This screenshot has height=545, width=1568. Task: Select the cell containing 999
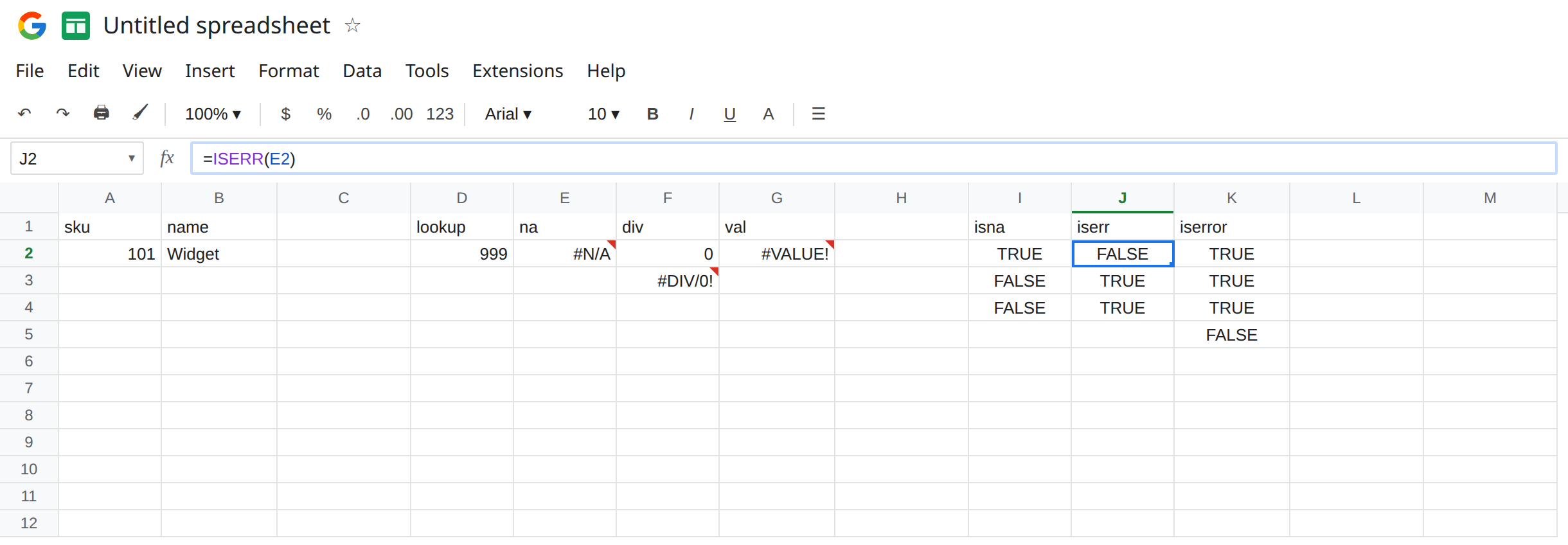tap(462, 254)
